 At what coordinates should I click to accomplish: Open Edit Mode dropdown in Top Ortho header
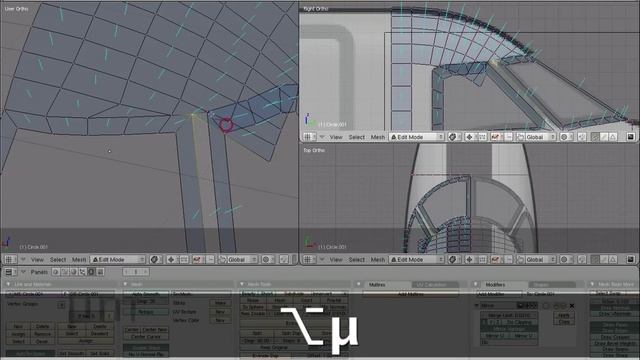(417, 260)
